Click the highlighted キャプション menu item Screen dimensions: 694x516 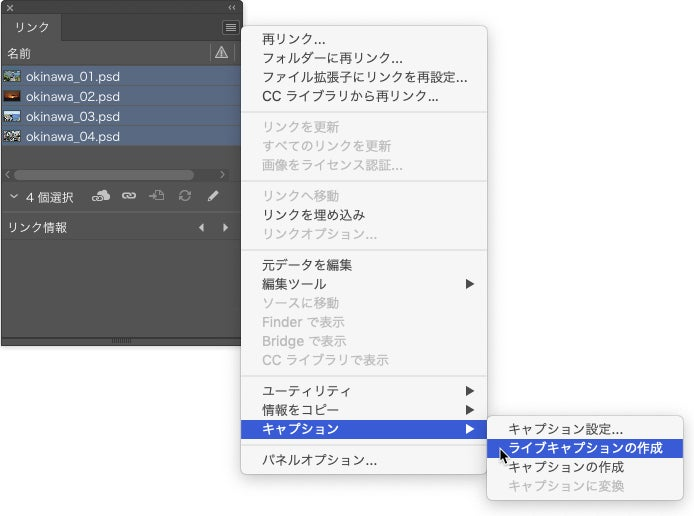pos(364,429)
